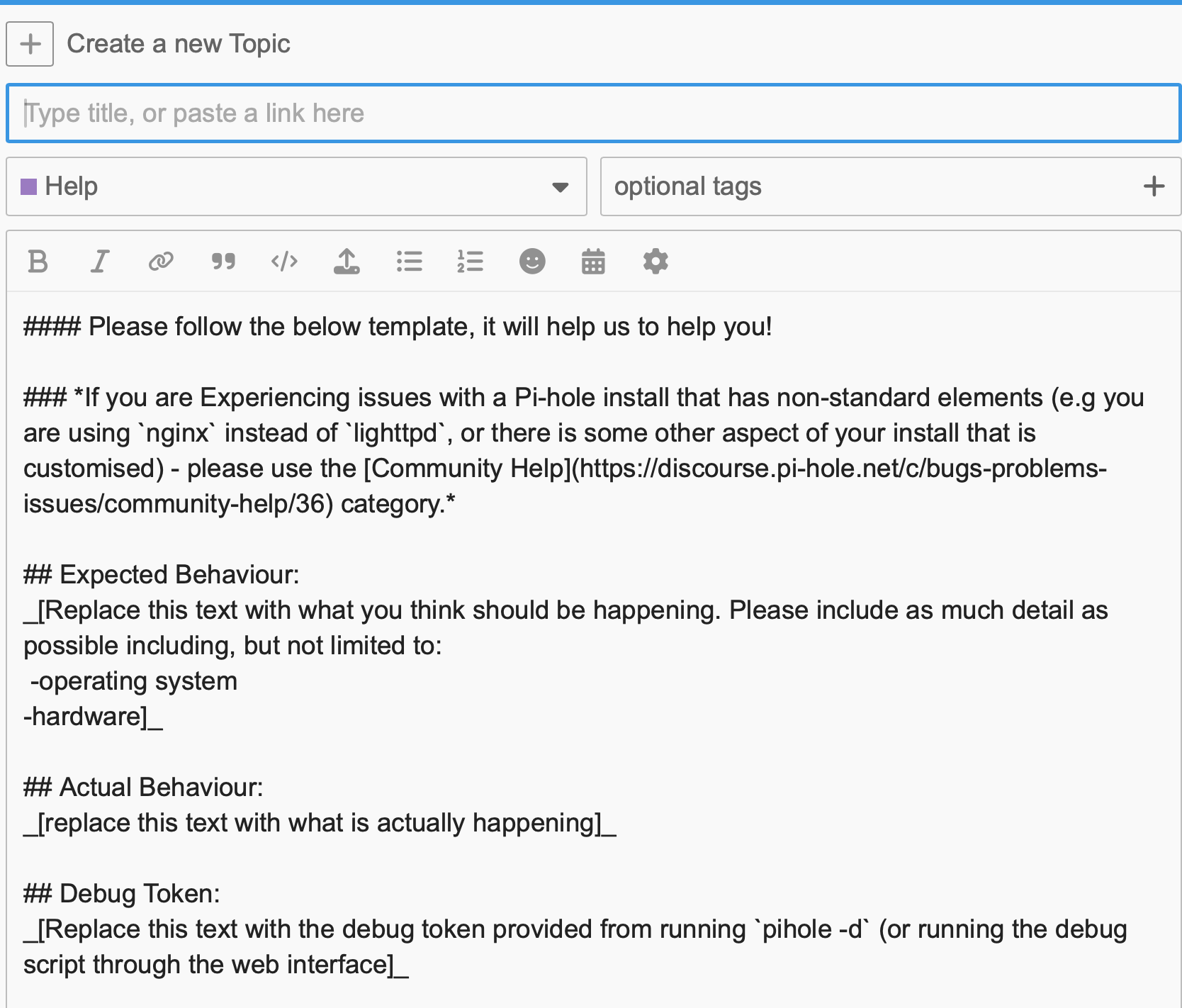This screenshot has width=1182, height=1008.
Task: Open the optional tags selector
Action: (891, 186)
